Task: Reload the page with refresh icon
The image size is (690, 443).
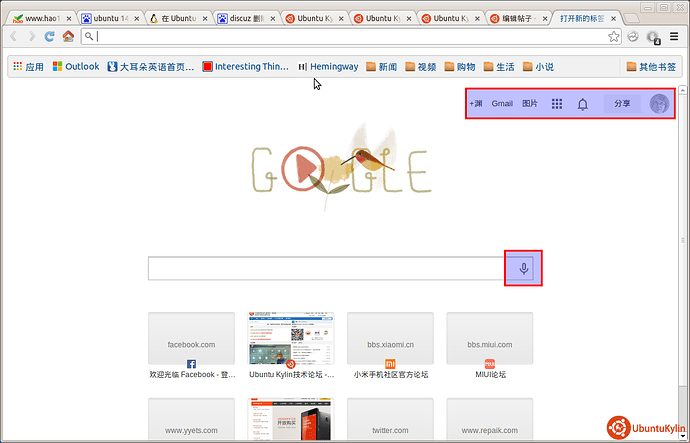Action: (49, 36)
